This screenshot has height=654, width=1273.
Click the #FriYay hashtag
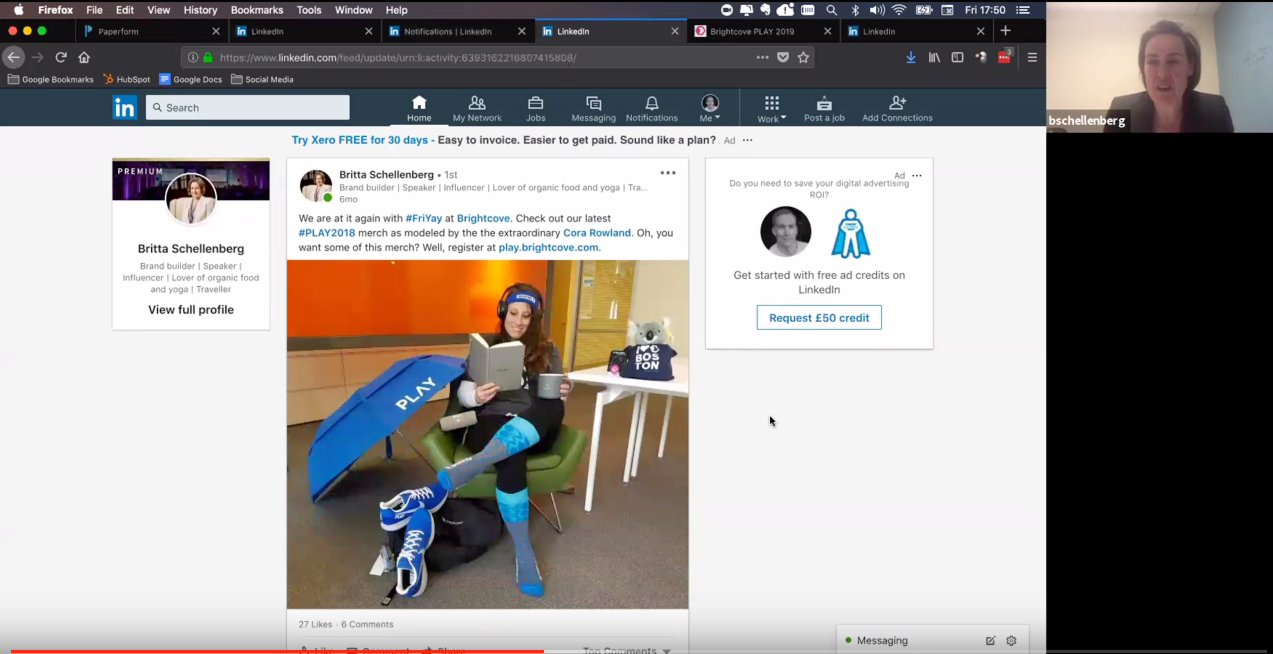pyautogui.click(x=424, y=218)
